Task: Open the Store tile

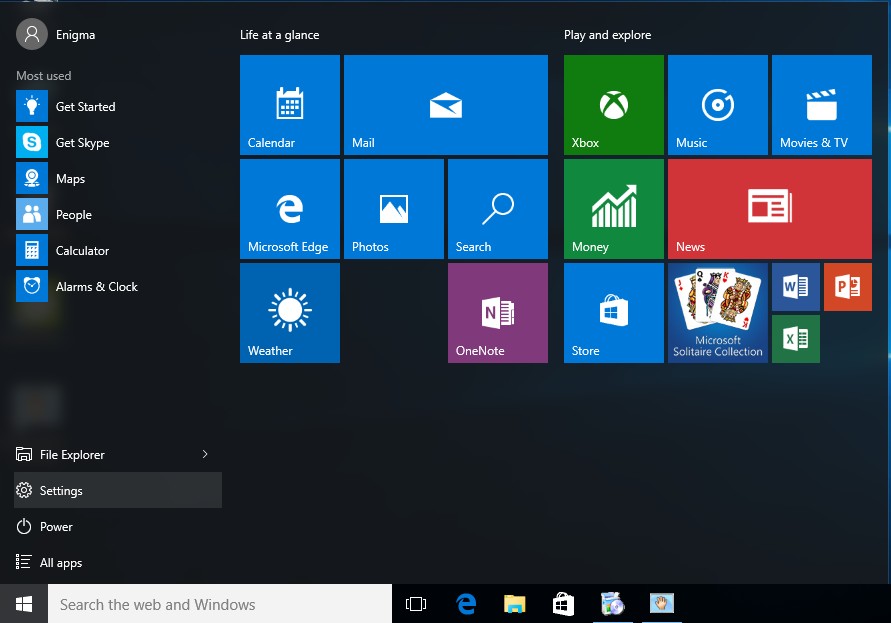Action: pyautogui.click(x=614, y=313)
